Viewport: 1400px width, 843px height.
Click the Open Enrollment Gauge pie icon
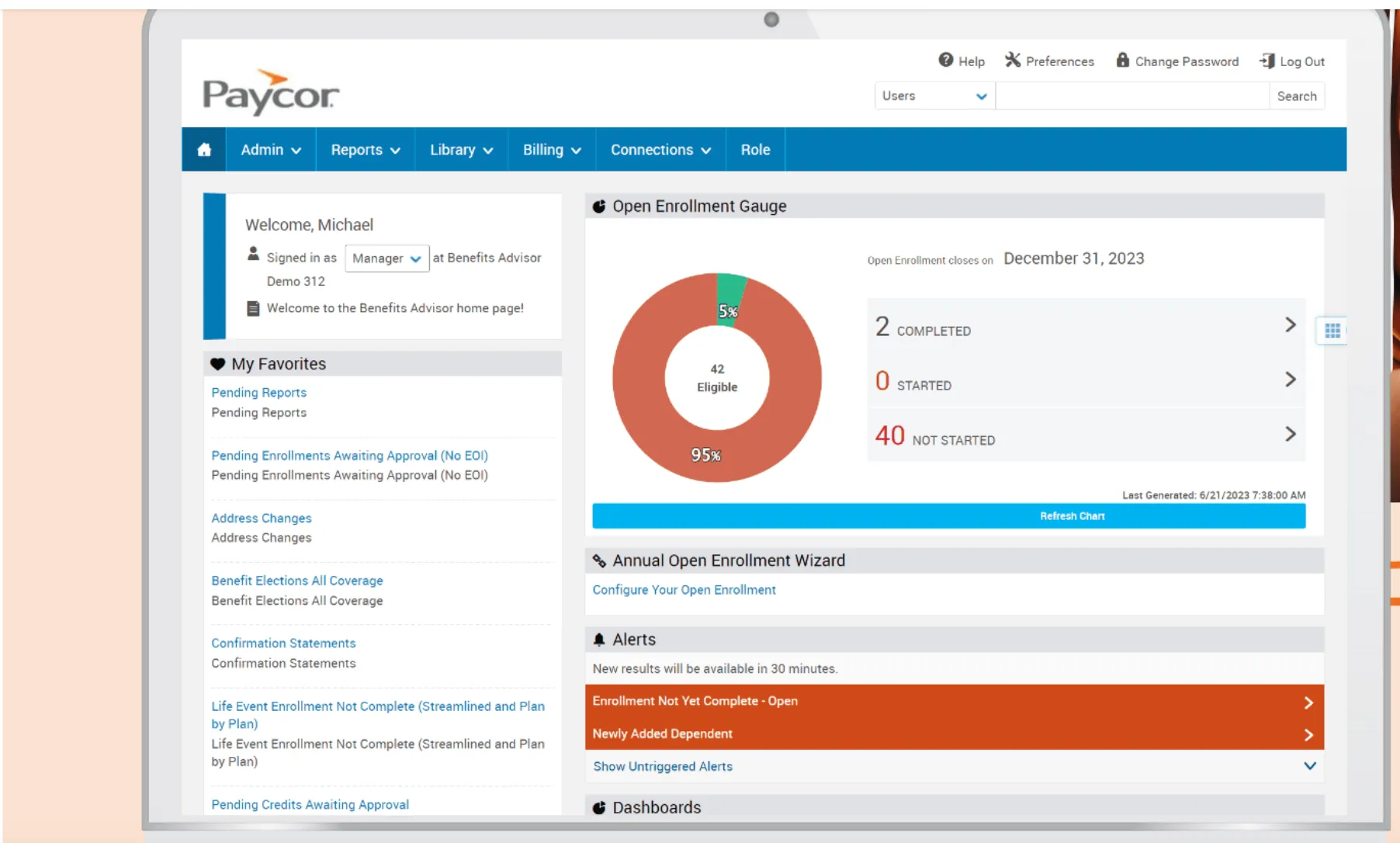599,206
